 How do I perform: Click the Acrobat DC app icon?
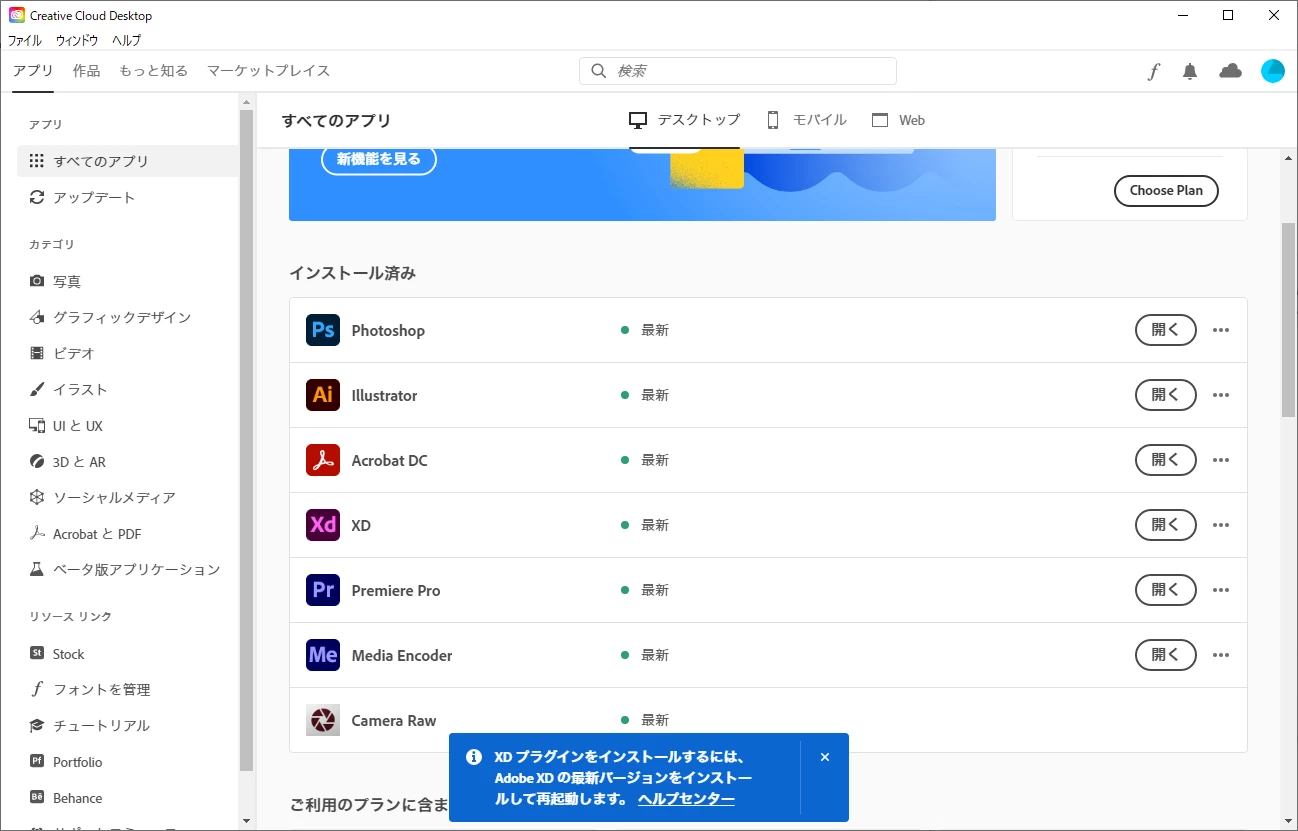click(x=323, y=460)
